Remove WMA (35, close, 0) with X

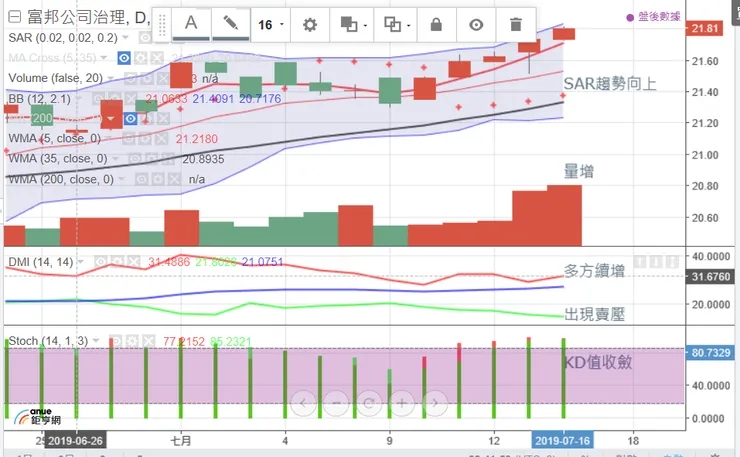168,159
